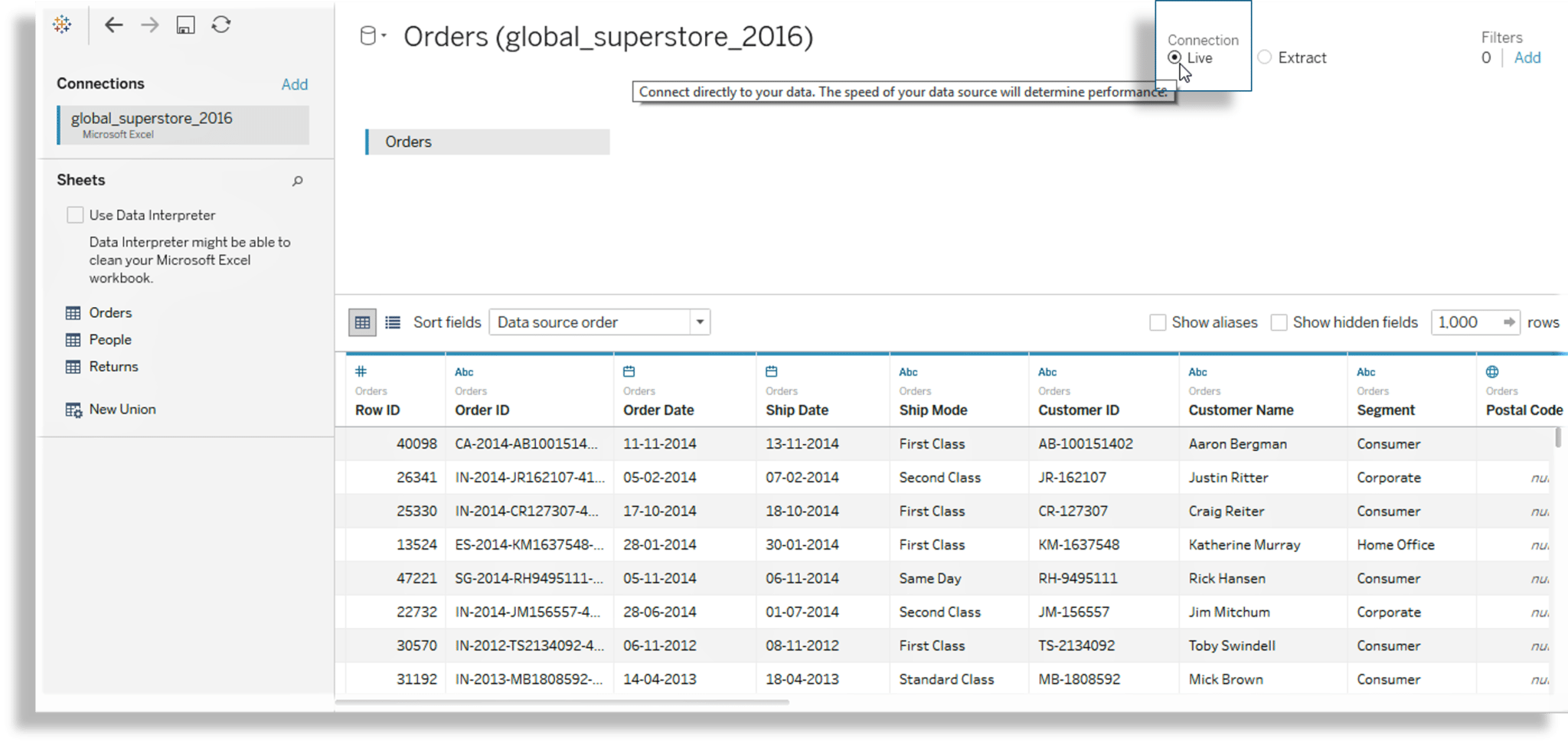The width and height of the screenshot is (1568, 745).
Task: Click the cell "Same Day"
Action: [x=929, y=579]
